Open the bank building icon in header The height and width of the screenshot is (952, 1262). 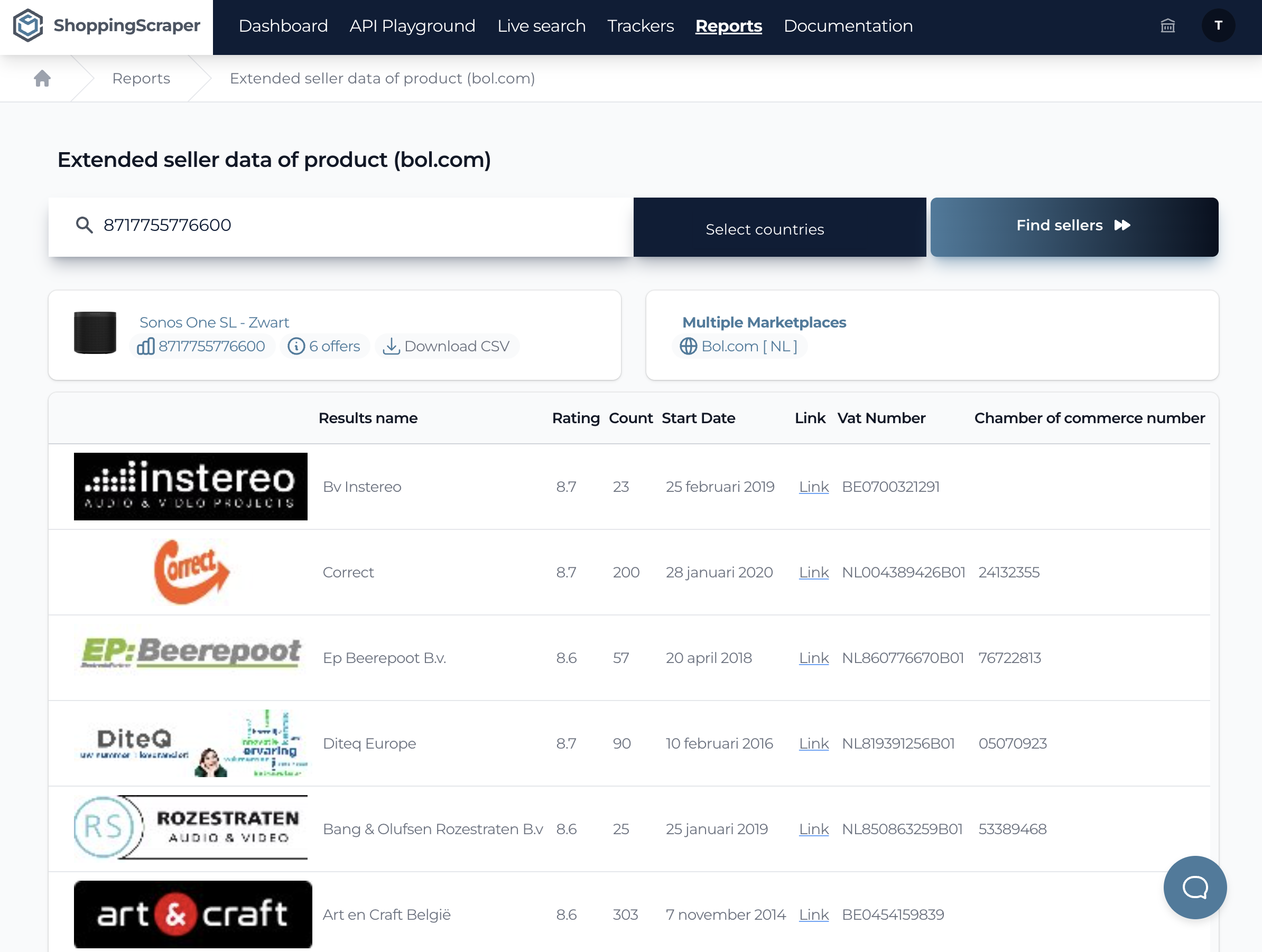coord(1167,26)
